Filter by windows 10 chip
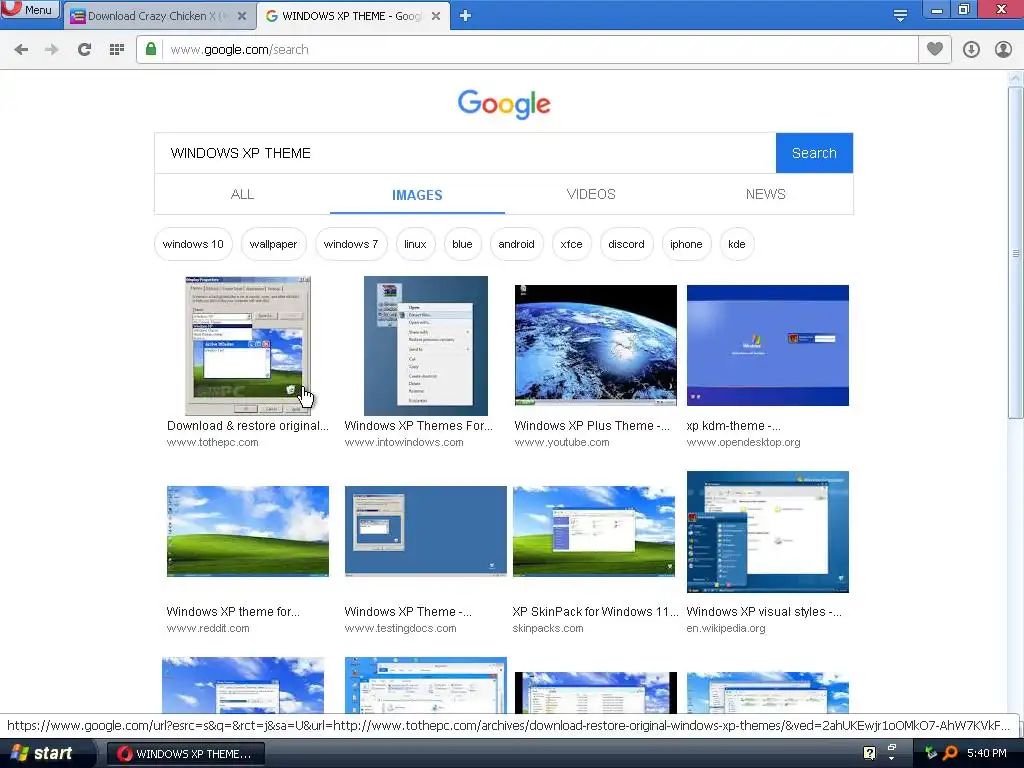 point(193,244)
